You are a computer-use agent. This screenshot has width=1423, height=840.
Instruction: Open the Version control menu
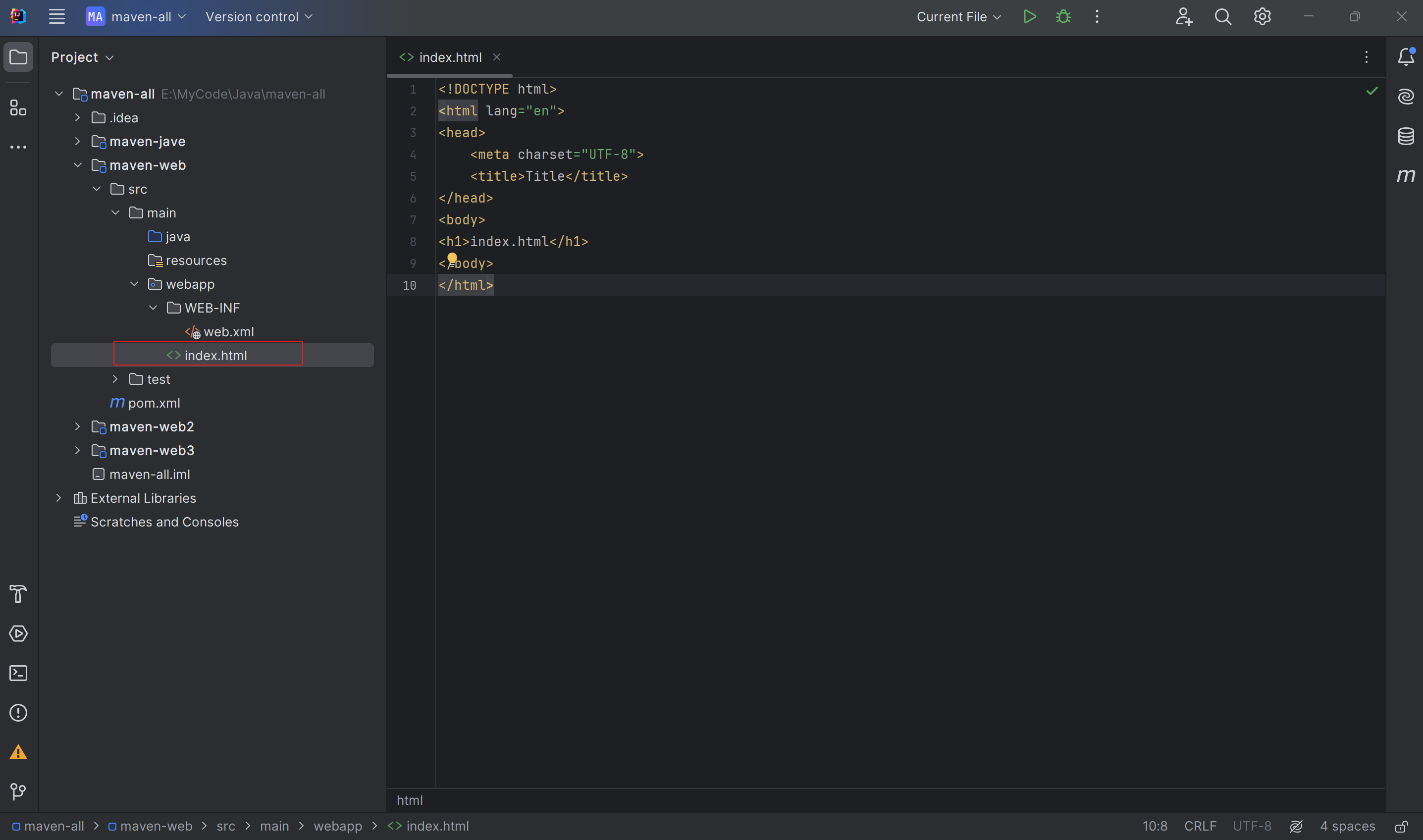pos(259,16)
